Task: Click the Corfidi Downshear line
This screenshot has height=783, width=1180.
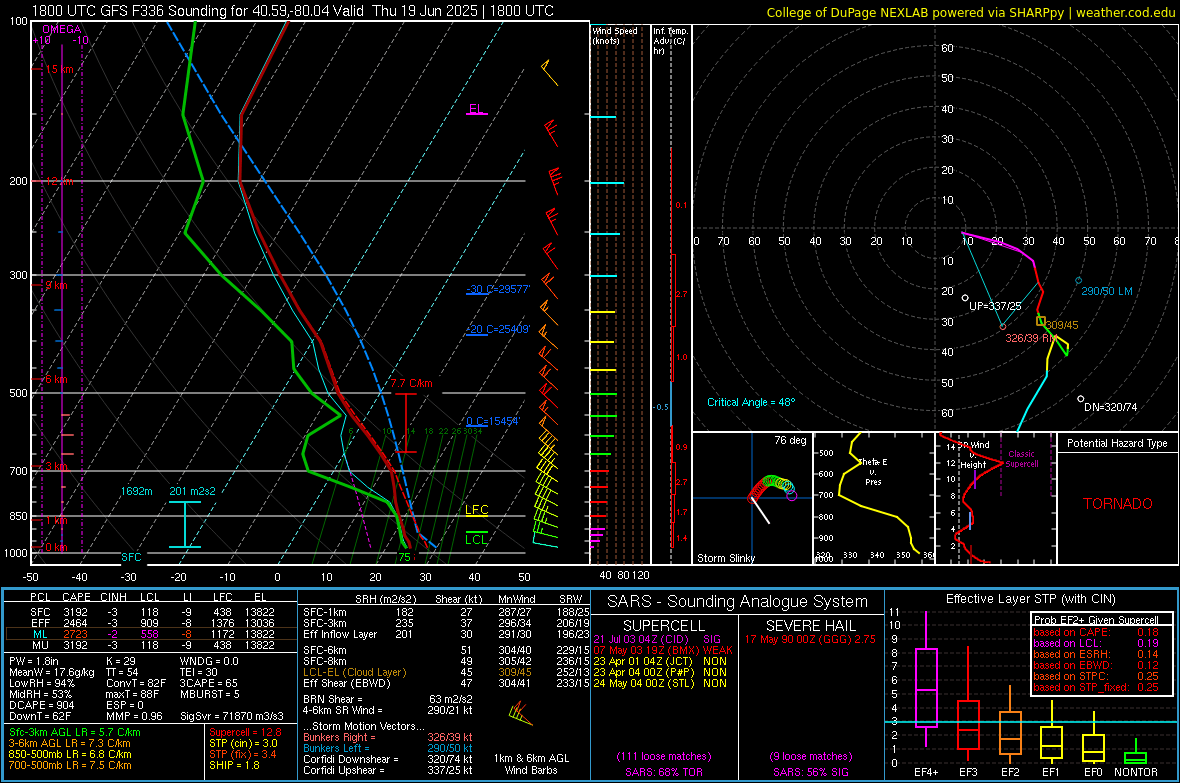Action: (x=388, y=759)
